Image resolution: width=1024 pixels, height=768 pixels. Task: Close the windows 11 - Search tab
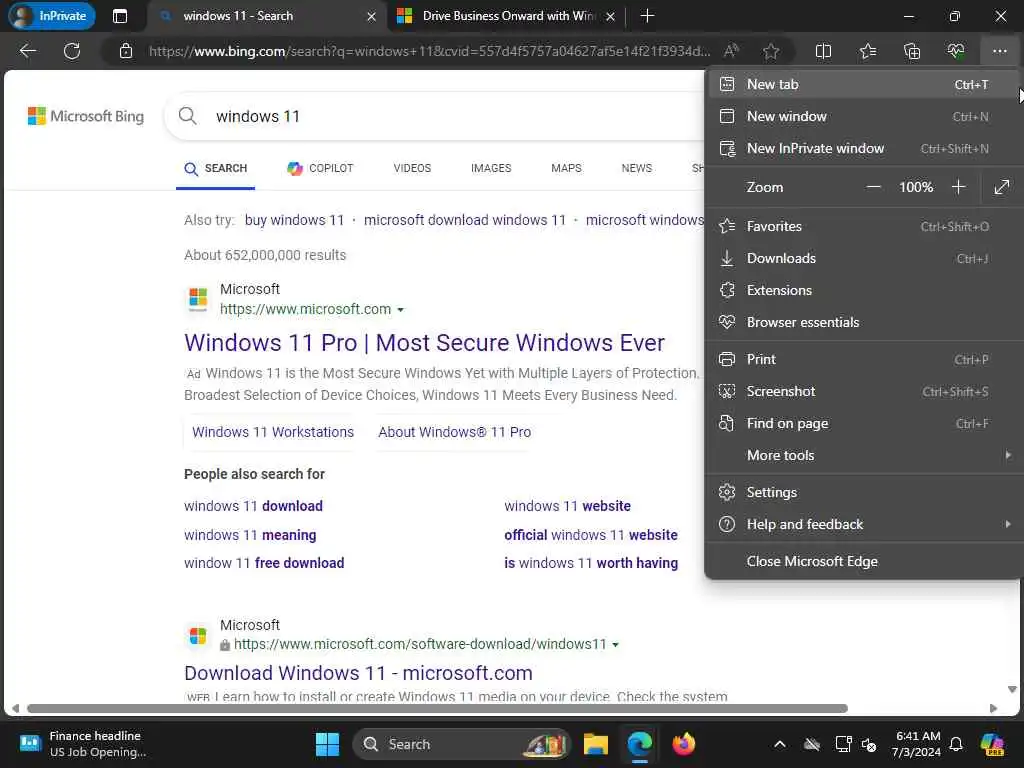[x=371, y=16]
